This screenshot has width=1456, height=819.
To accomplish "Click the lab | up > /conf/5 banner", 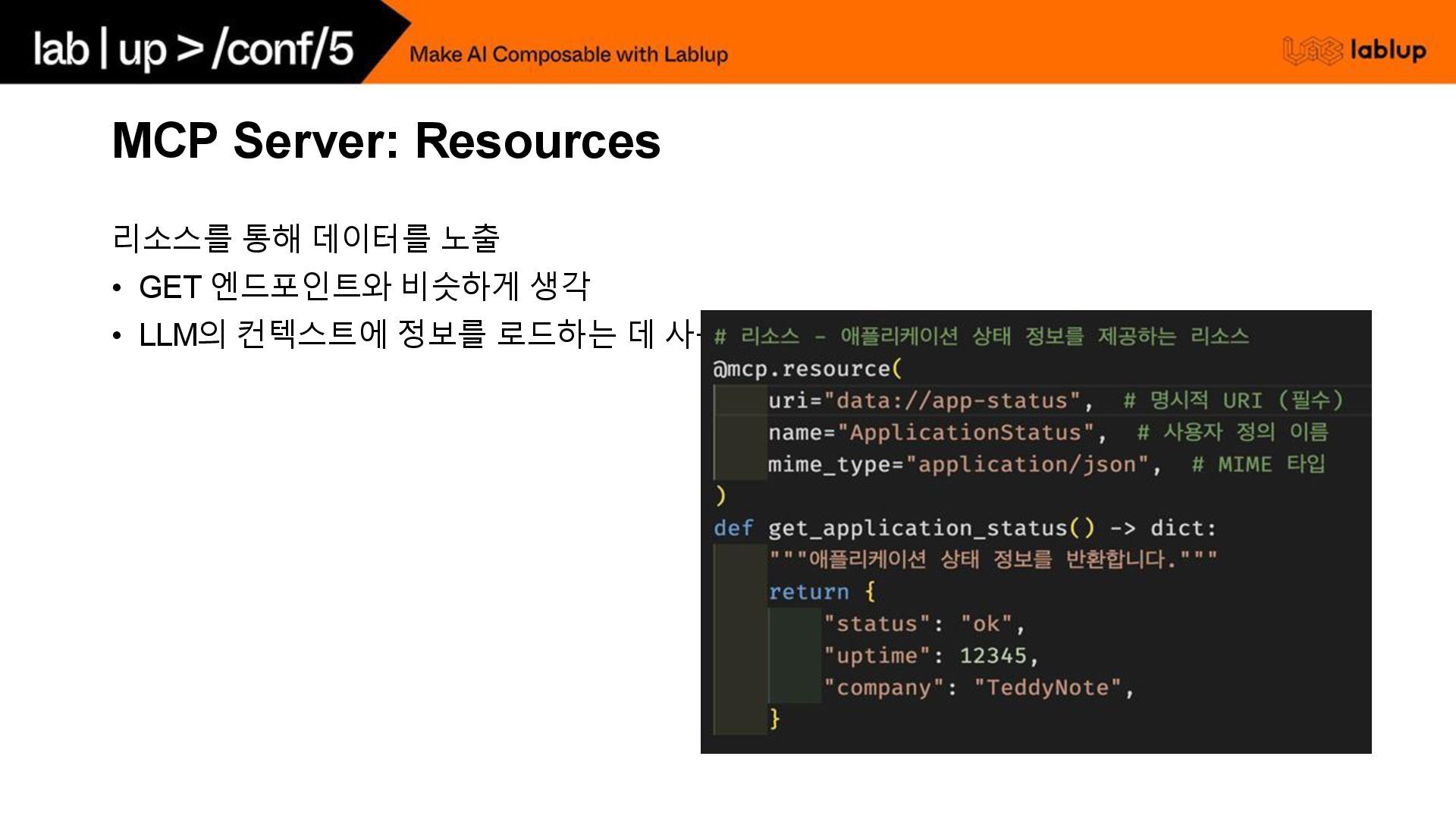I will [x=193, y=48].
